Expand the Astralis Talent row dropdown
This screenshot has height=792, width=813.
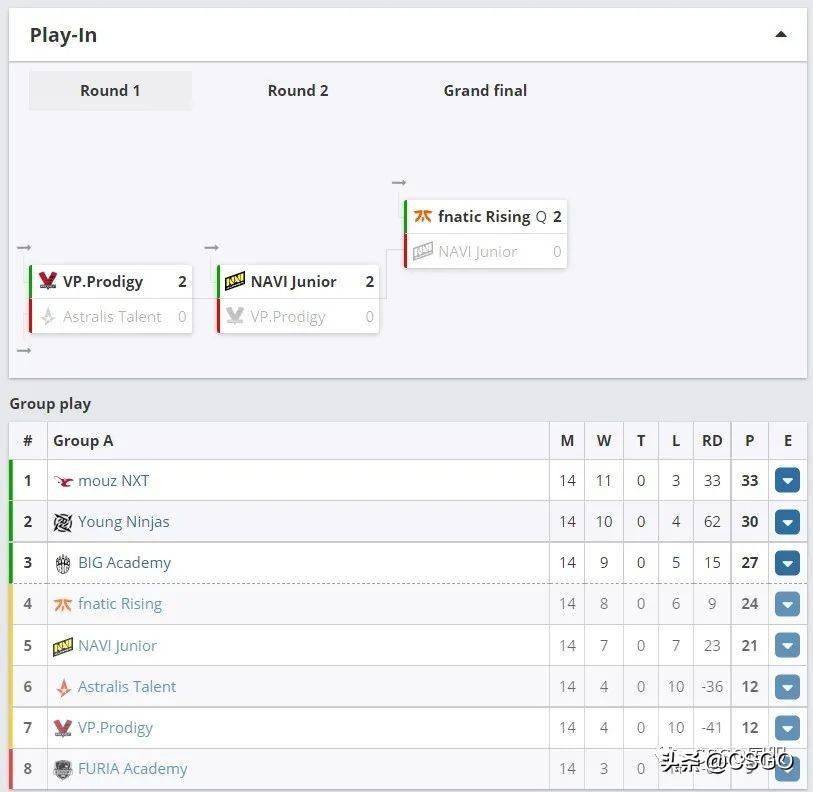787,687
